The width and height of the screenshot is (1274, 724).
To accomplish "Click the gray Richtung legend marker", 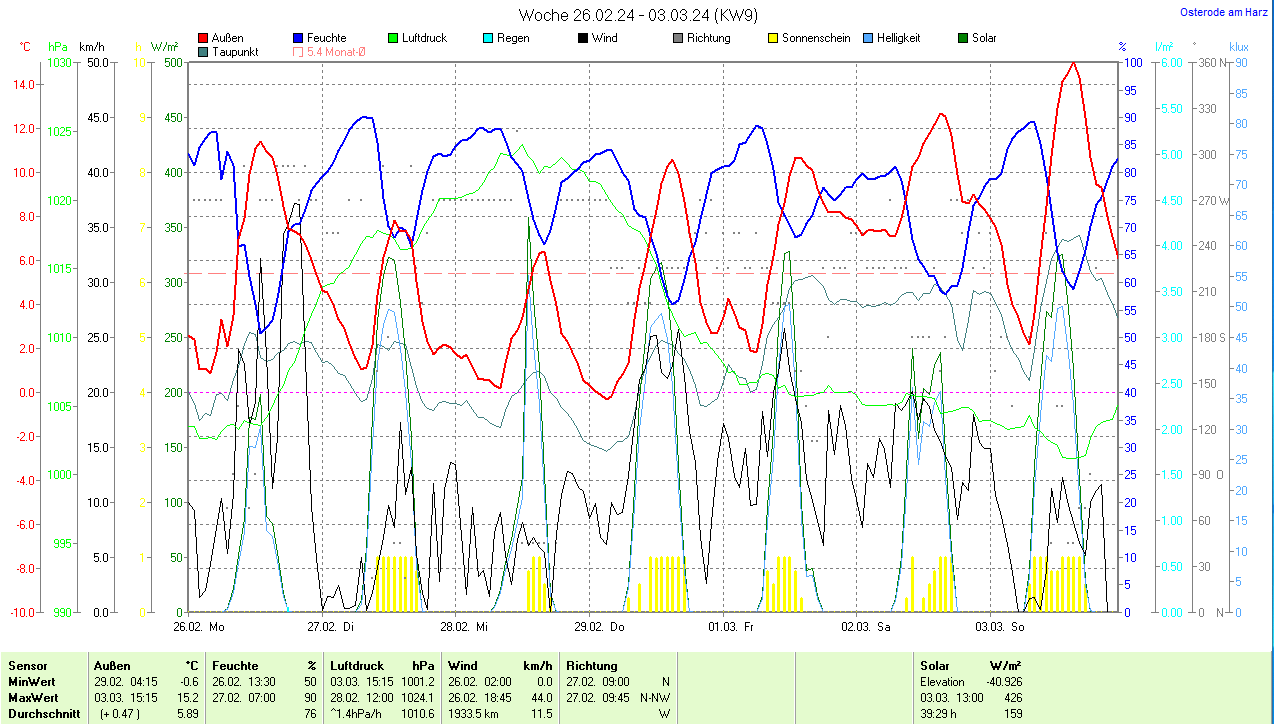I will click(677, 38).
